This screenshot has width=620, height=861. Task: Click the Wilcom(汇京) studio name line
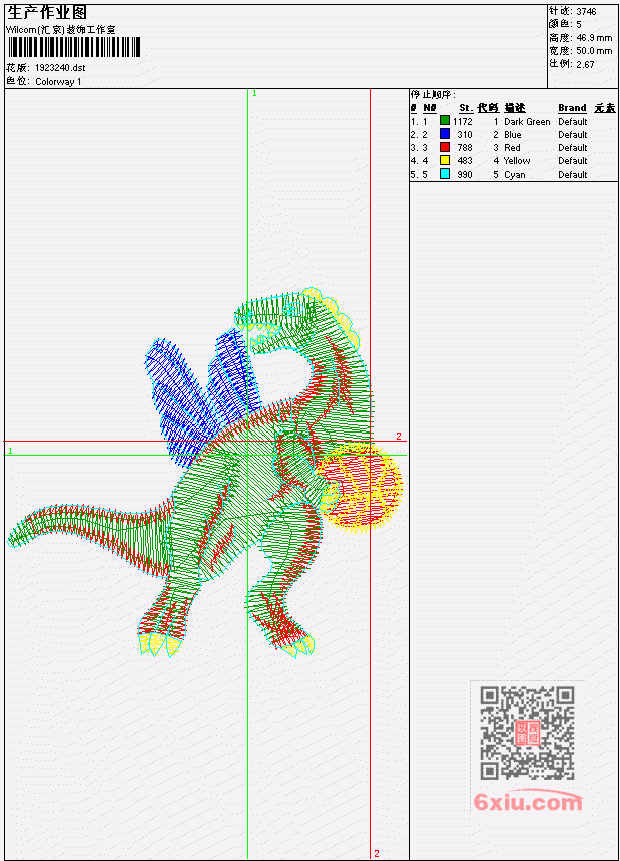tap(60, 30)
